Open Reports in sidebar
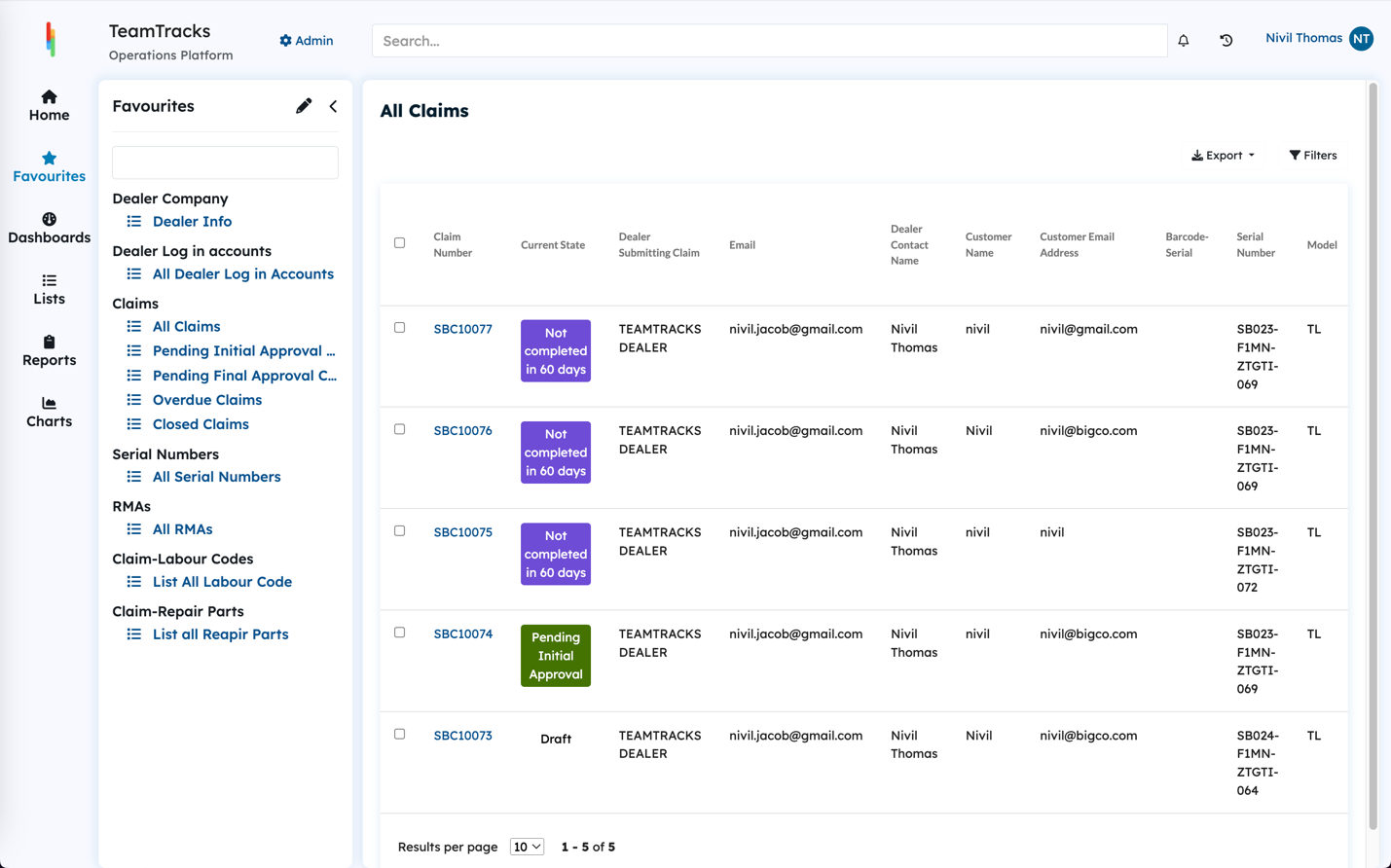Image resolution: width=1391 pixels, height=868 pixels. pos(49,350)
